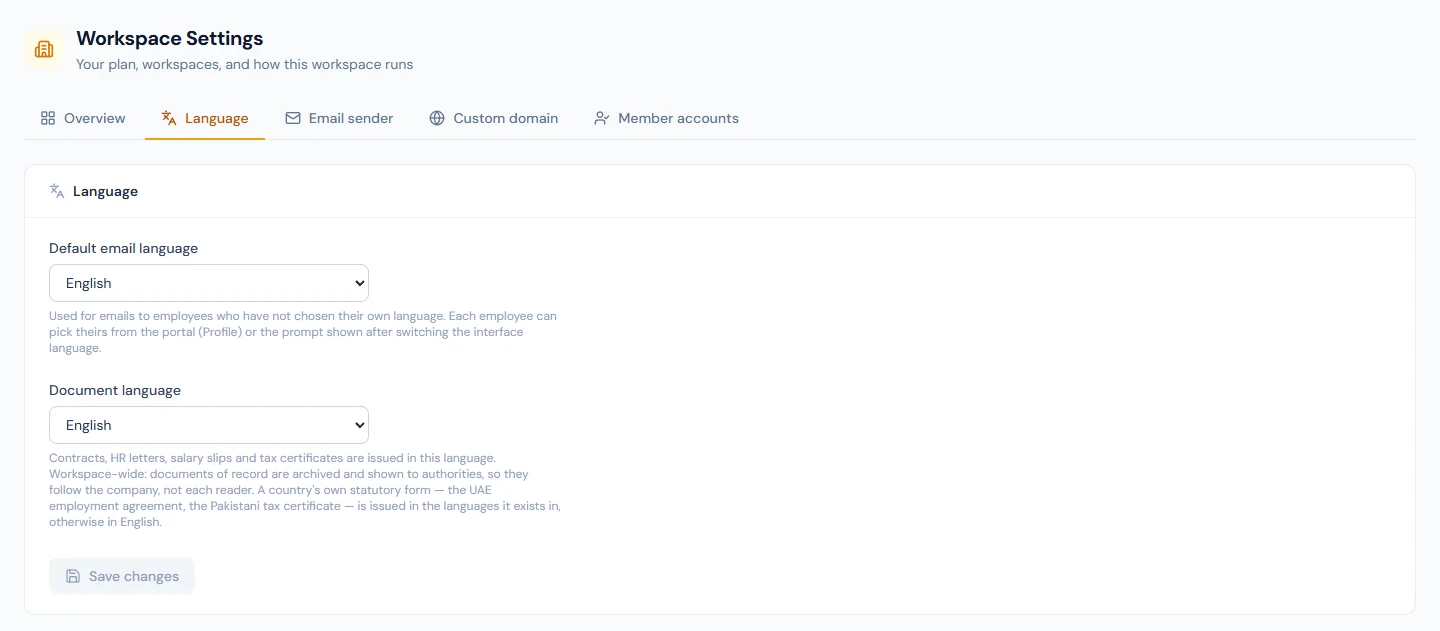The image size is (1440, 631).
Task: Switch to the Email sender tab
Action: (x=339, y=118)
